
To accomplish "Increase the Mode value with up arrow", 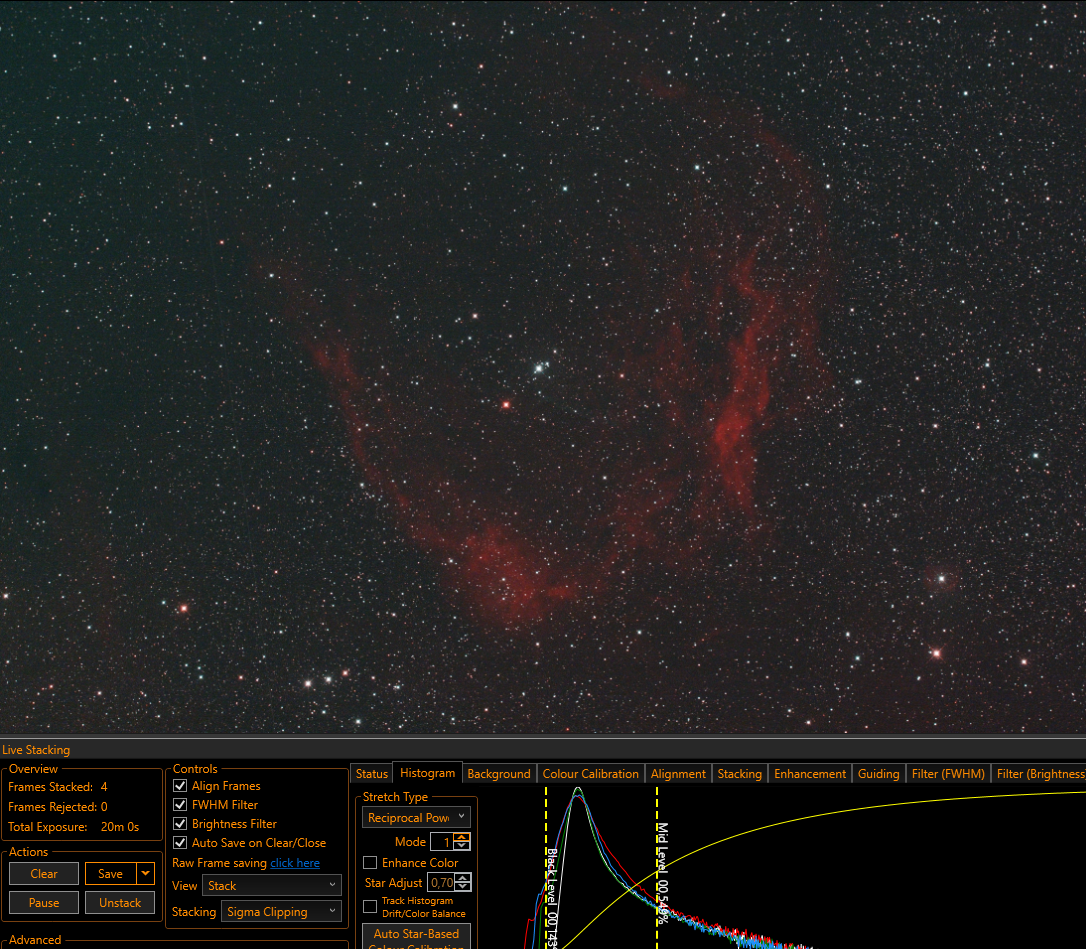I will 462,837.
